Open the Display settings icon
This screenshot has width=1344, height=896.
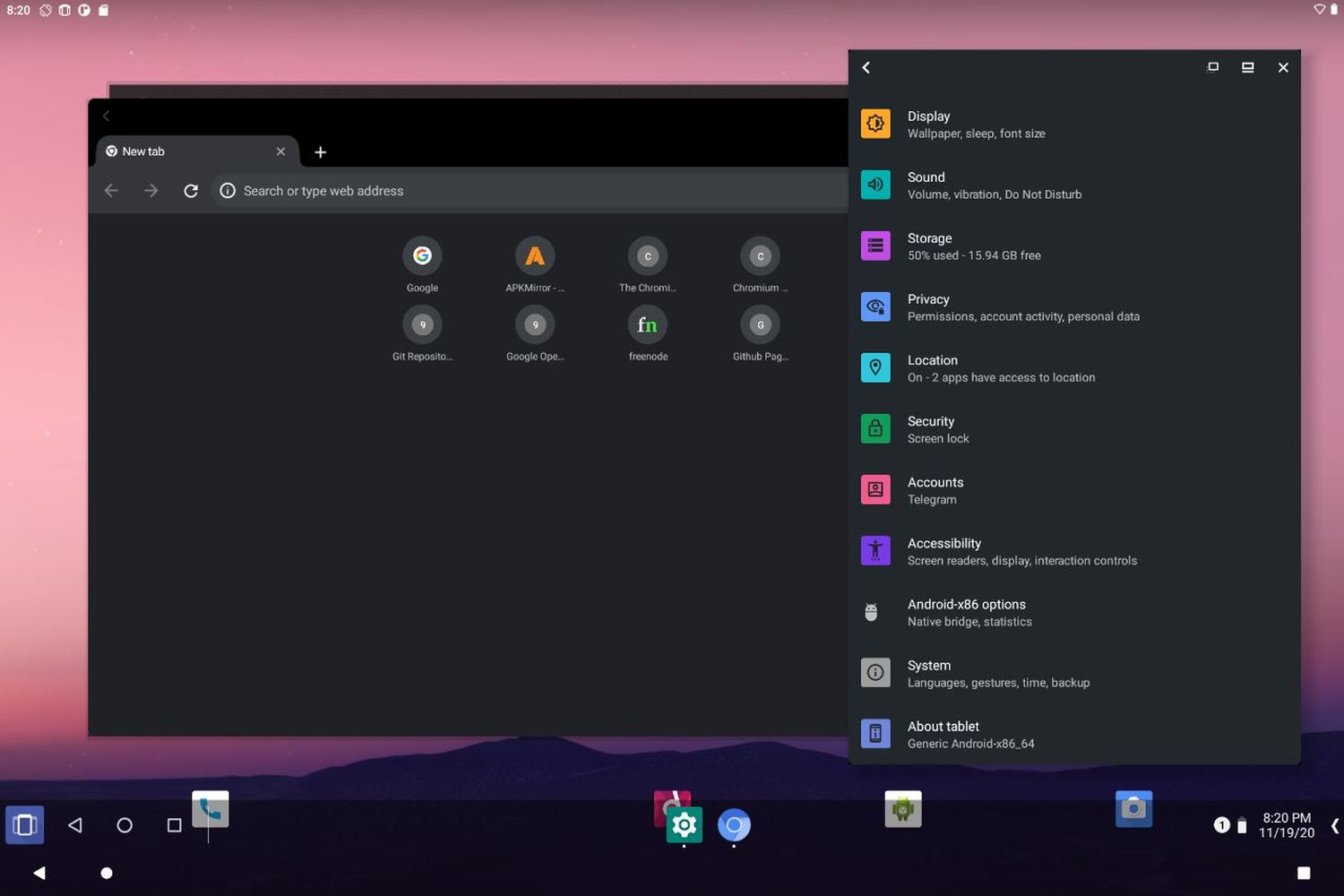click(x=875, y=124)
